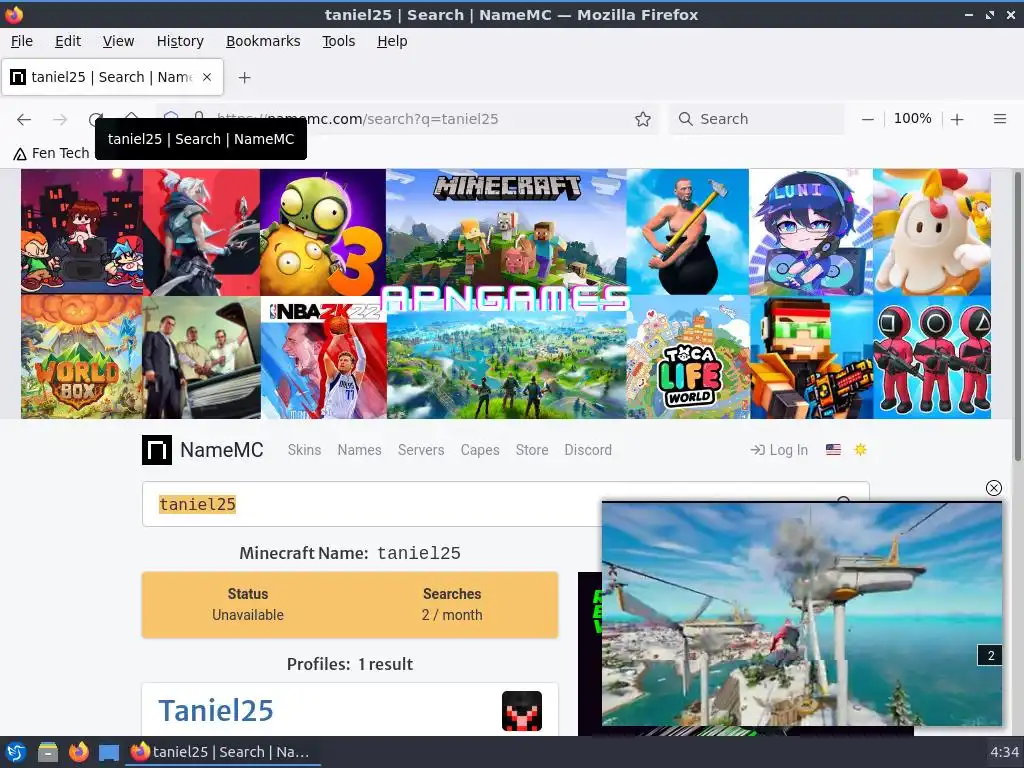This screenshot has width=1024, height=768.
Task: Click the WorldBox game tile
Action: [82, 357]
